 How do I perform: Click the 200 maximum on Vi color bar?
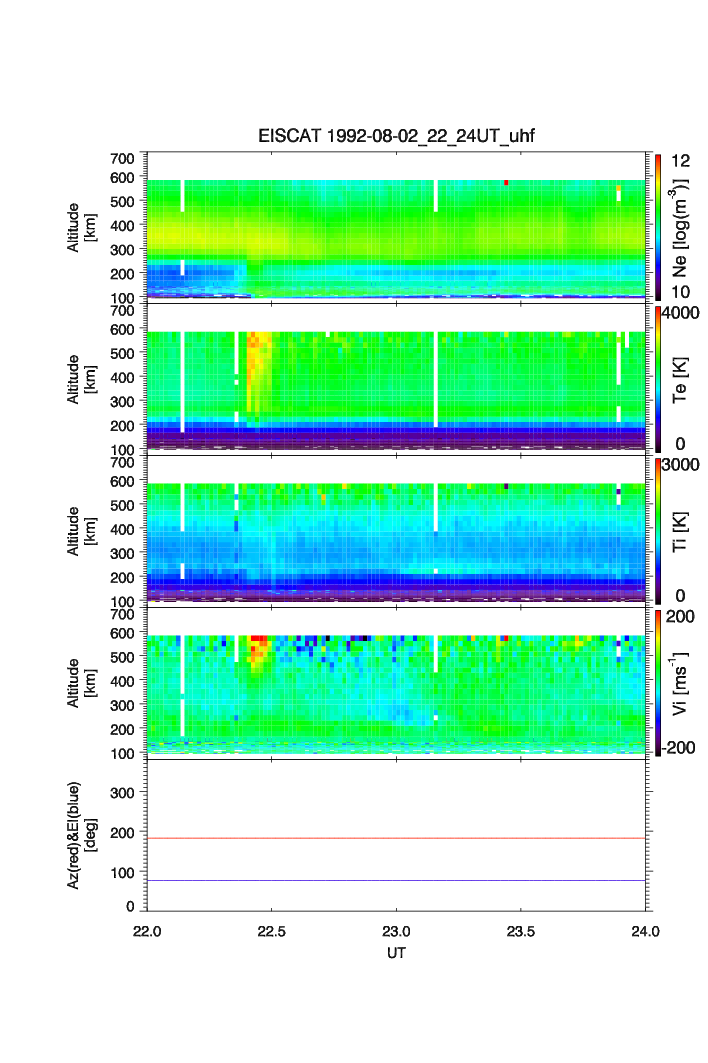point(680,616)
